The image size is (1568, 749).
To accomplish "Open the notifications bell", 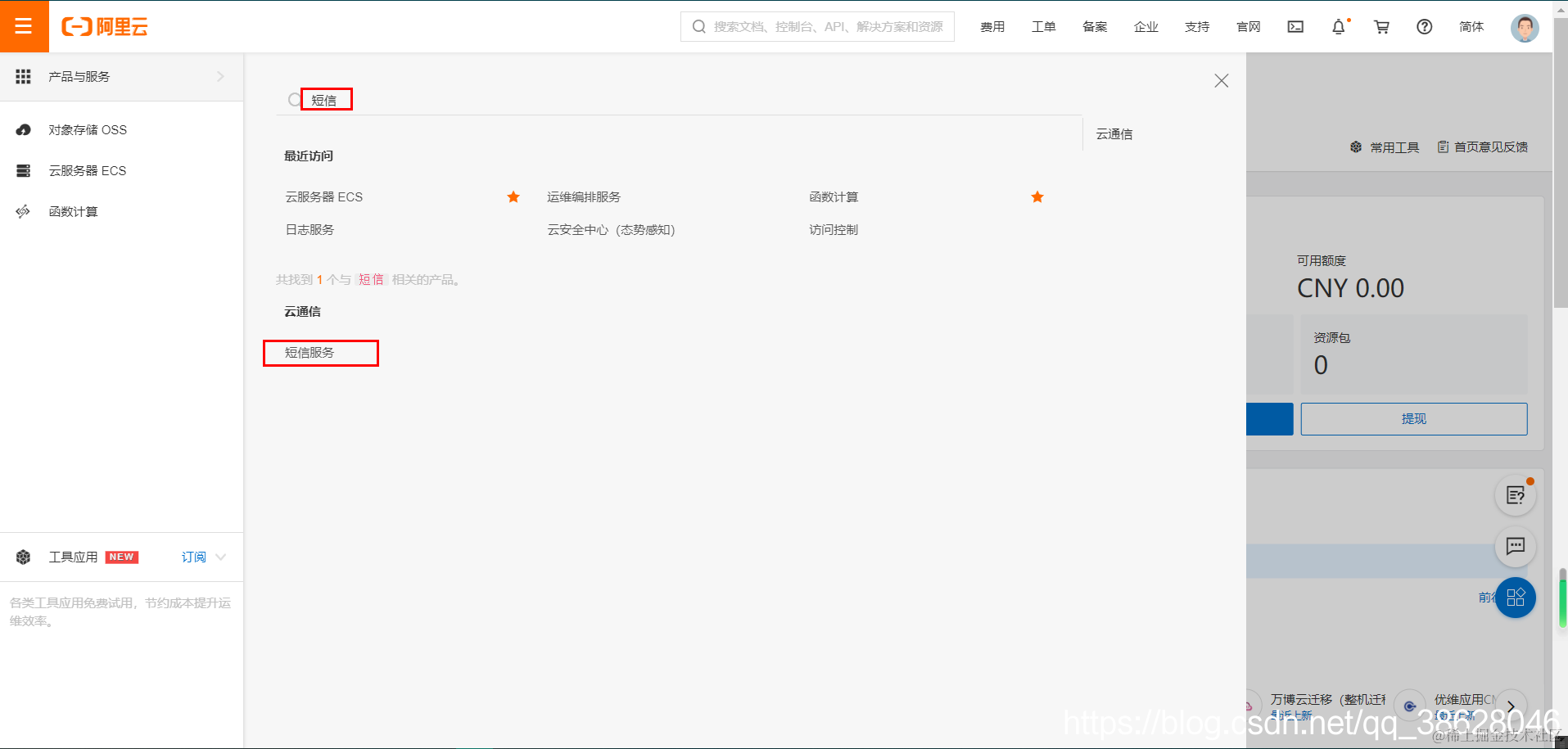I will point(1339,26).
